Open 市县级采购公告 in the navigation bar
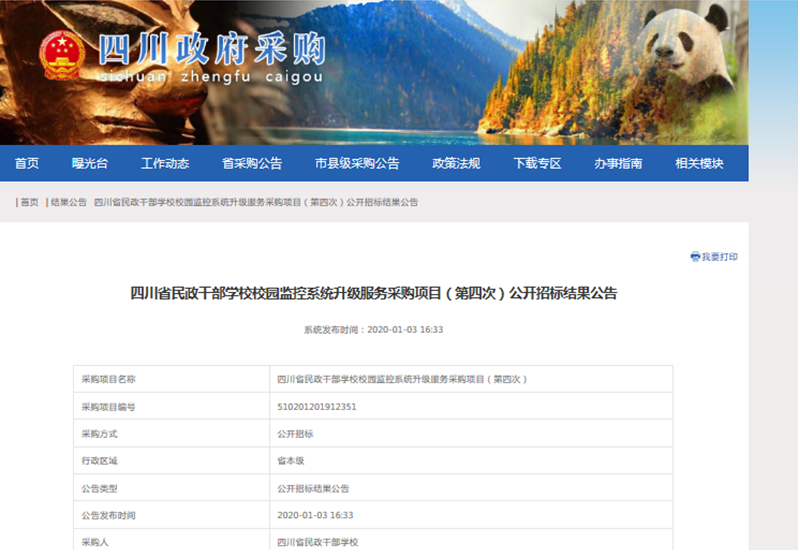Viewport: 800px width, 556px height. [x=357, y=164]
